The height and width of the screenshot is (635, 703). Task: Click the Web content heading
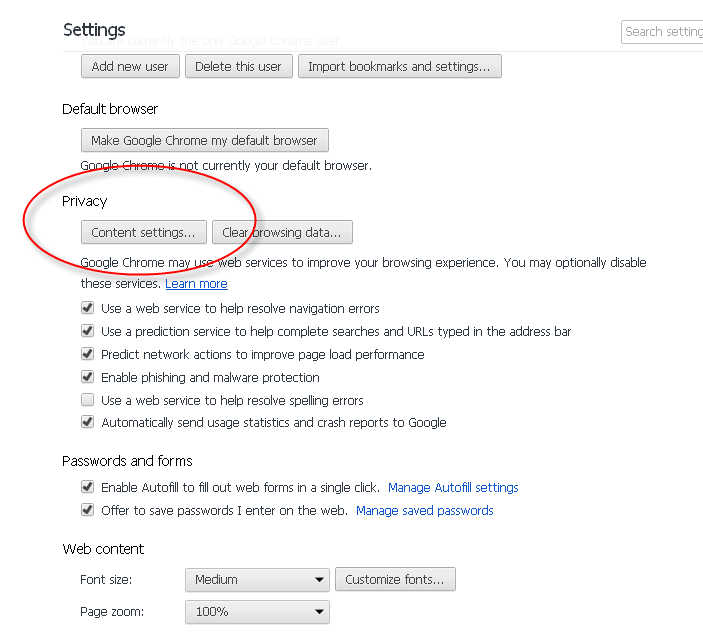103,549
